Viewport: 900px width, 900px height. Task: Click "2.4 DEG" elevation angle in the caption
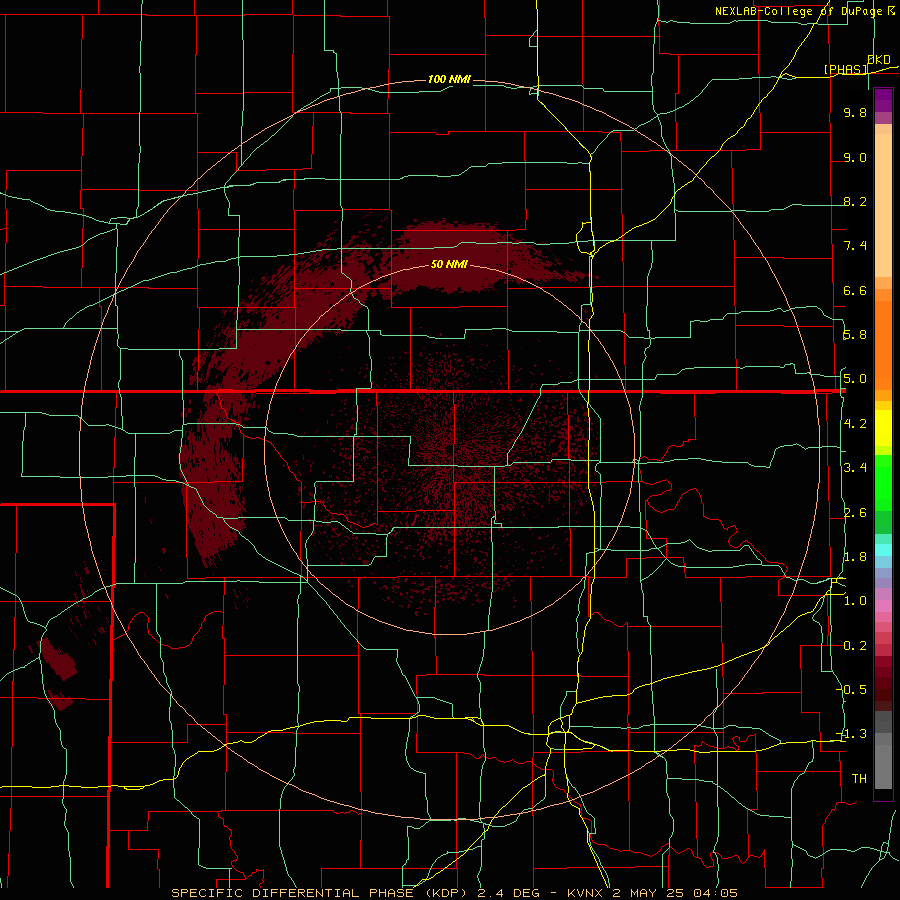pyautogui.click(x=507, y=893)
